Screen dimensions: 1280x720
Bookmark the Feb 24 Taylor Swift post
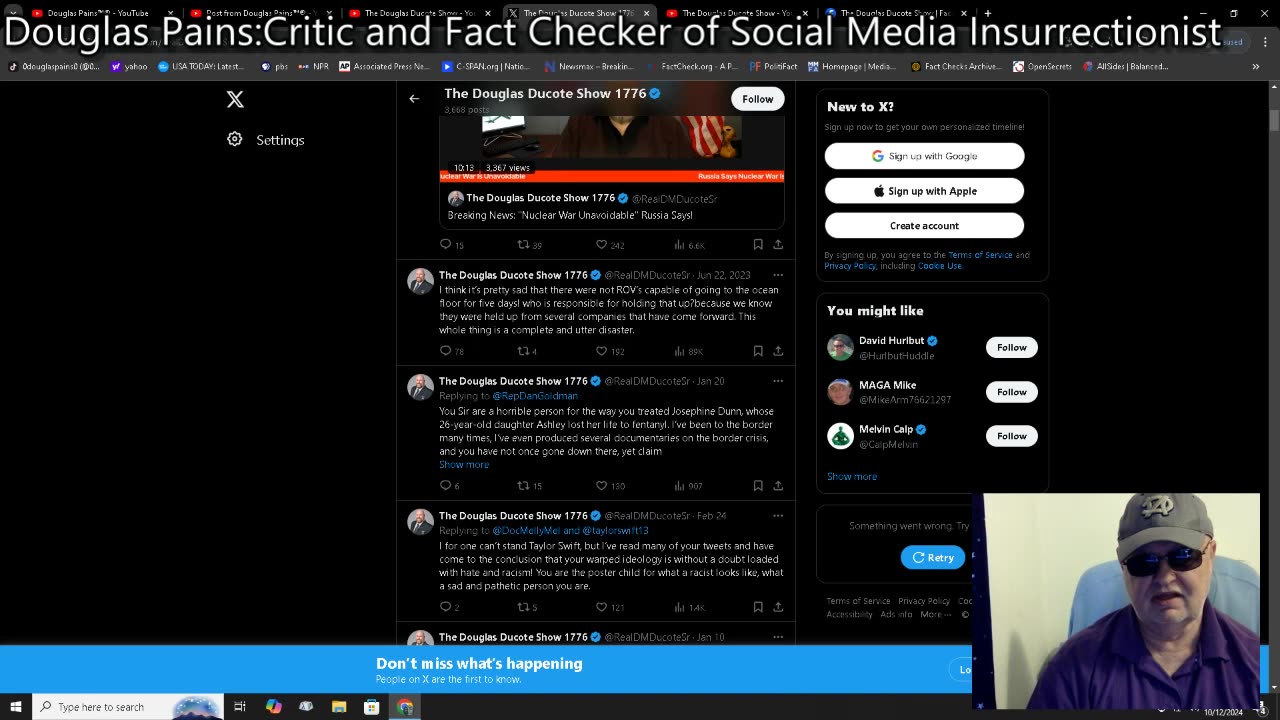(x=758, y=607)
